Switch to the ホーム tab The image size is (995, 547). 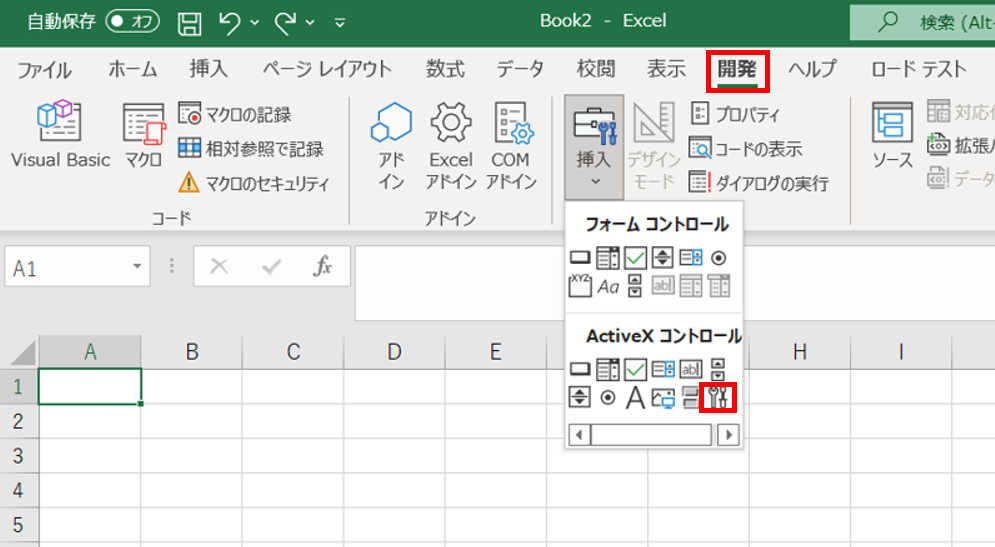133,69
